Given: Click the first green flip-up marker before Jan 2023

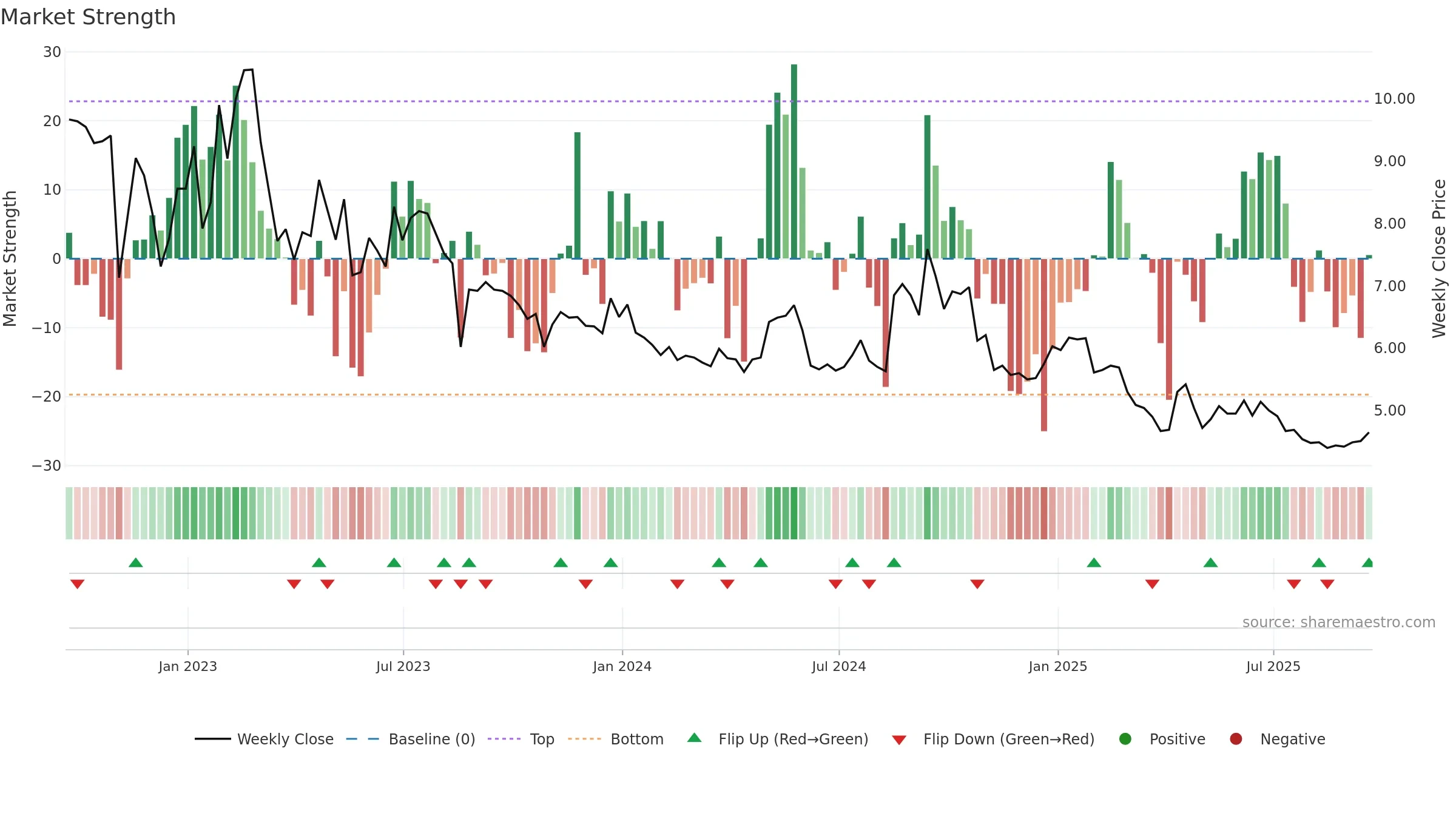Looking at the screenshot, I should click(136, 562).
